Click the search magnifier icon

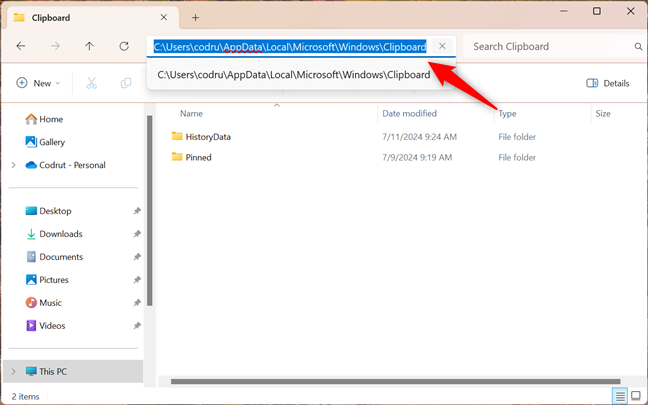tap(638, 47)
